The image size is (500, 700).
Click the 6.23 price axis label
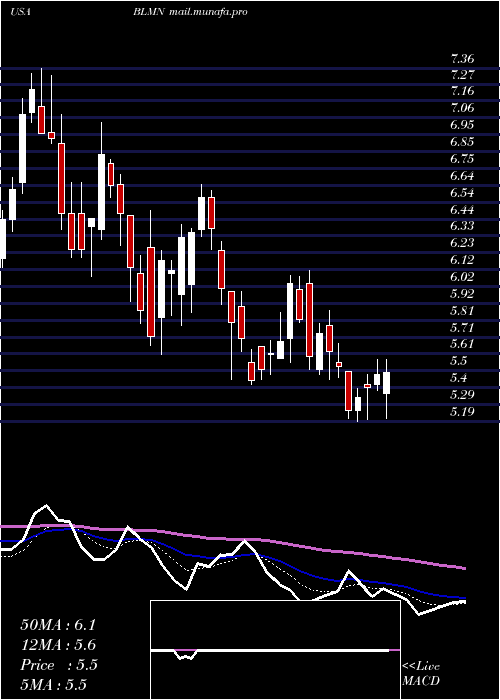click(x=462, y=243)
